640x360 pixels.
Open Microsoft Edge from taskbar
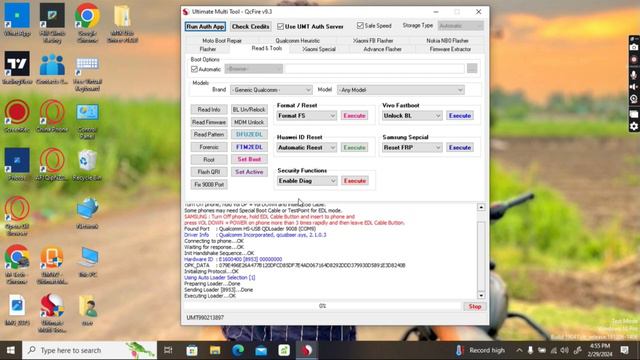point(238,350)
